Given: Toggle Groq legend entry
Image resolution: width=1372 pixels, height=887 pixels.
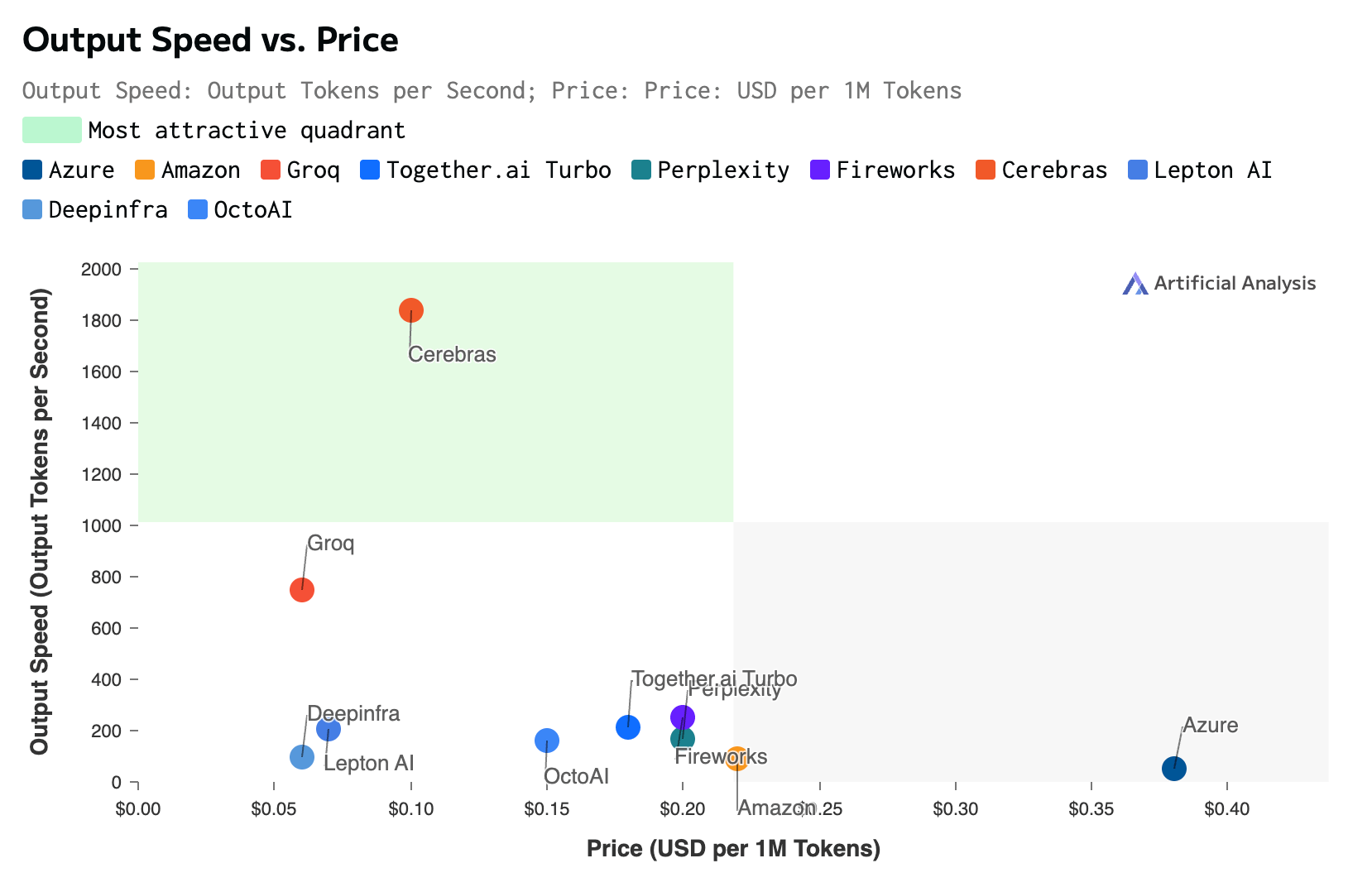Looking at the screenshot, I should [x=300, y=170].
